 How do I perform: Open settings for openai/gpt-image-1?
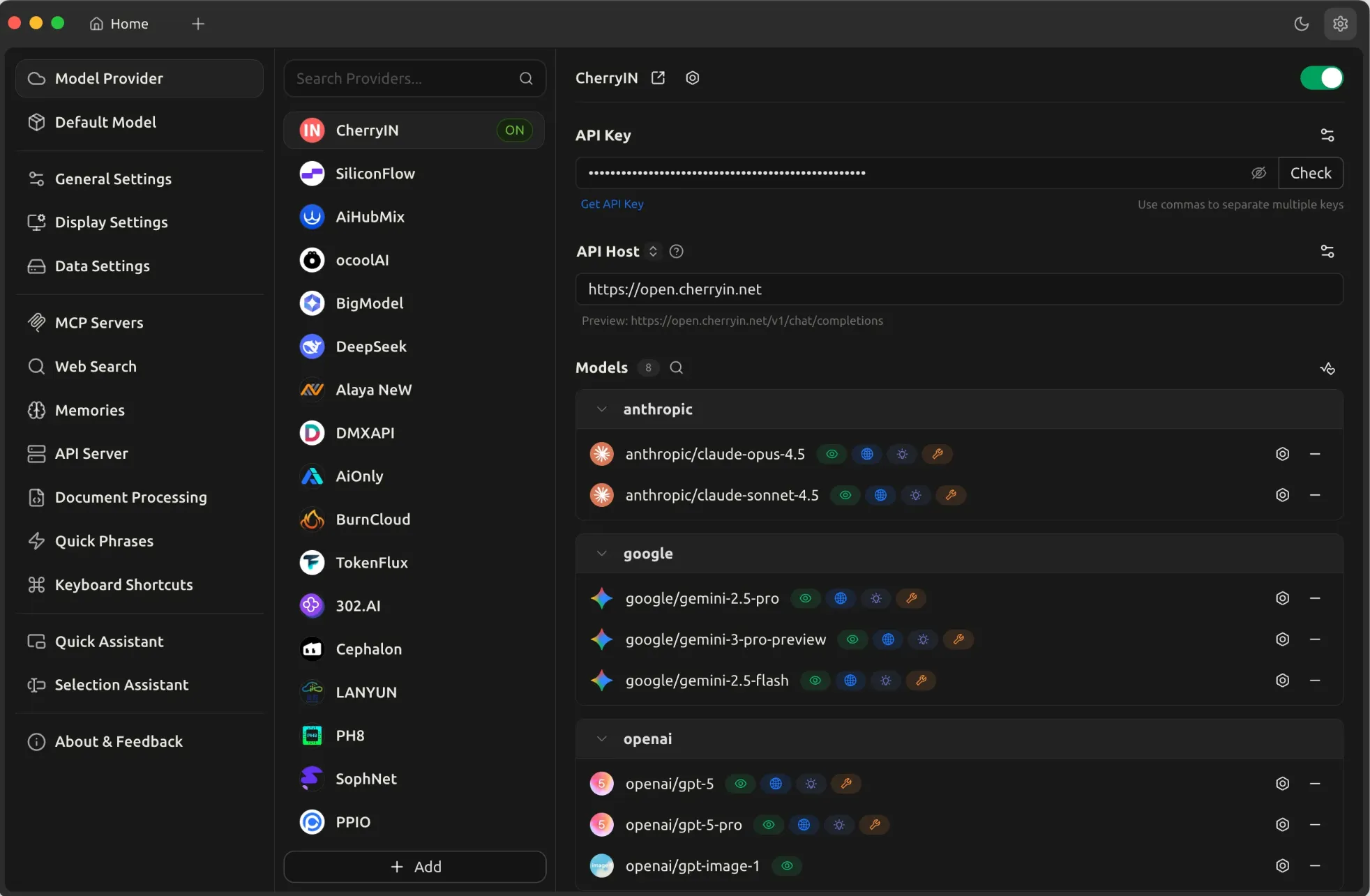click(x=1282, y=866)
